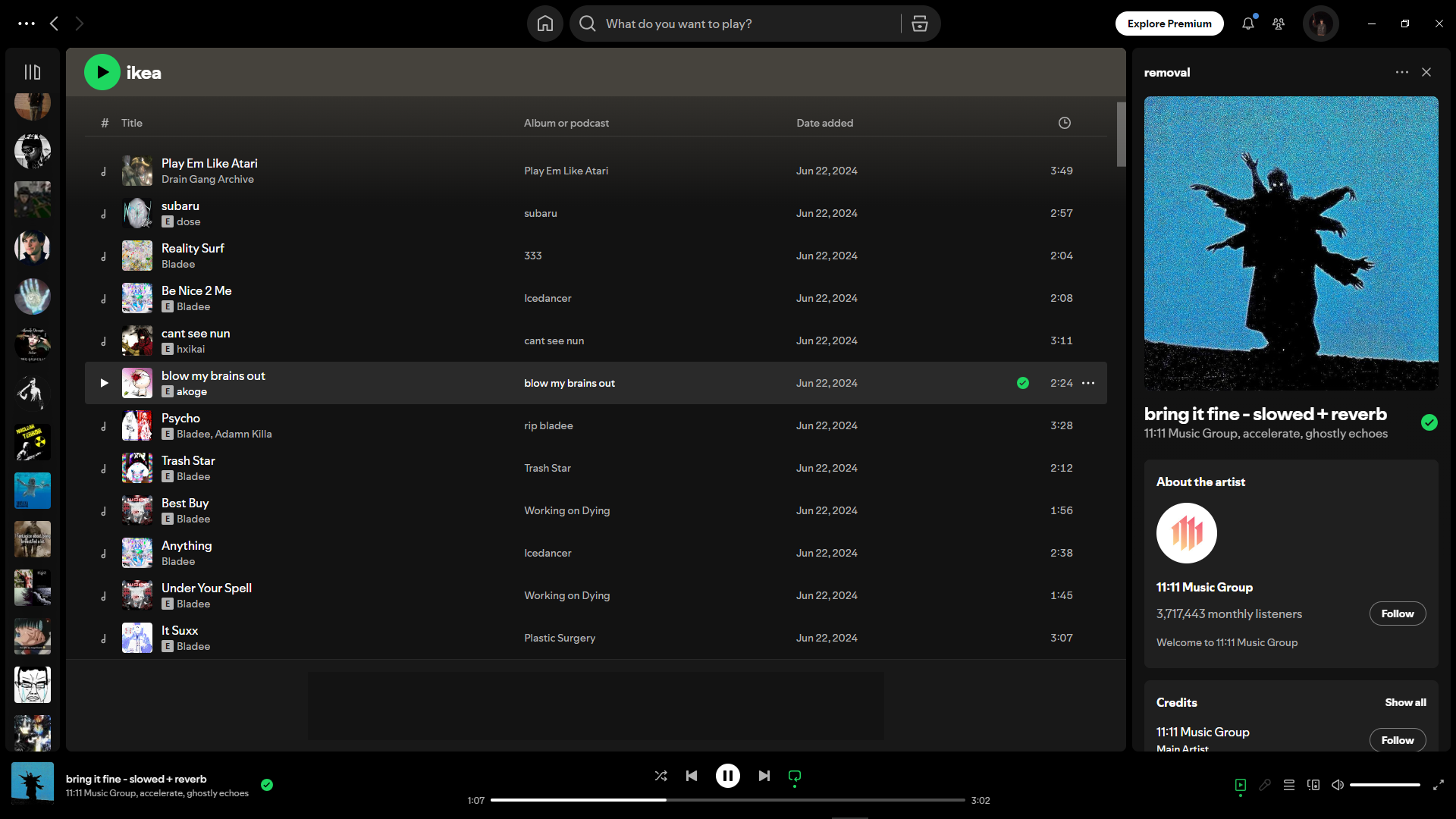Open the What's New notifications bell
Screen dimensions: 1456x819
[1247, 24]
